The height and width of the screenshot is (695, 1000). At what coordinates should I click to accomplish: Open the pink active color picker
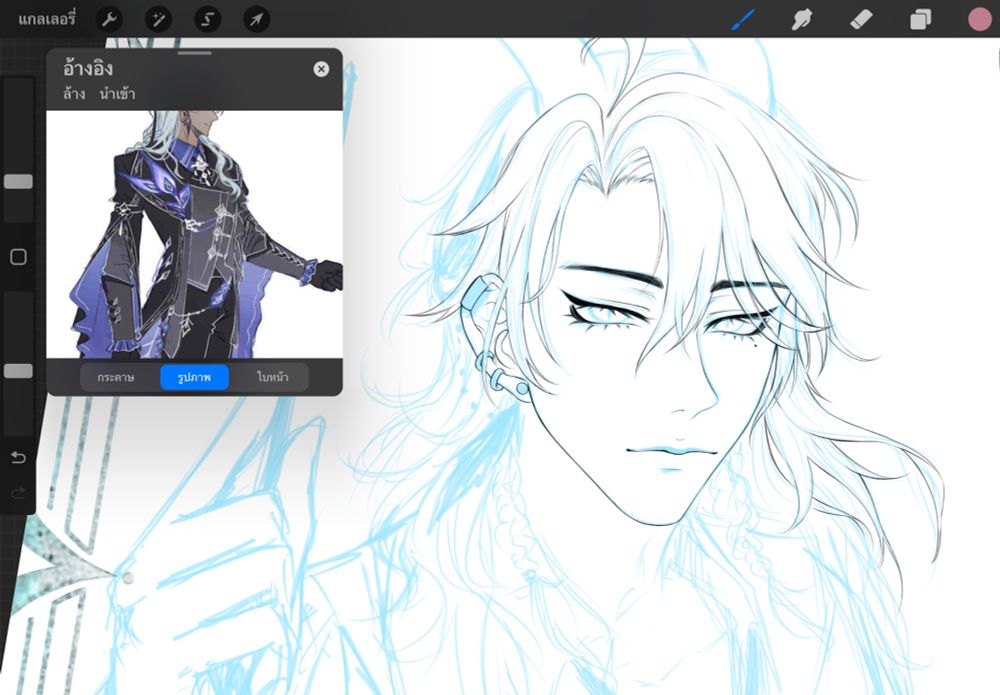(x=980, y=20)
